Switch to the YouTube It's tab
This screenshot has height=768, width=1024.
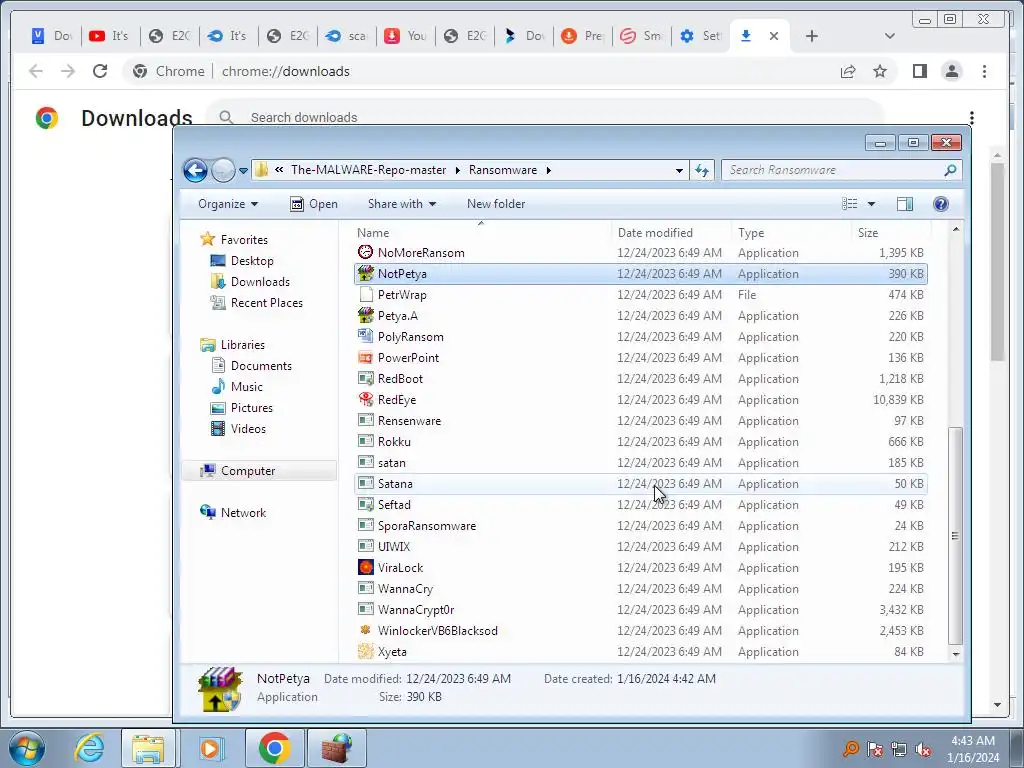pyautogui.click(x=110, y=36)
